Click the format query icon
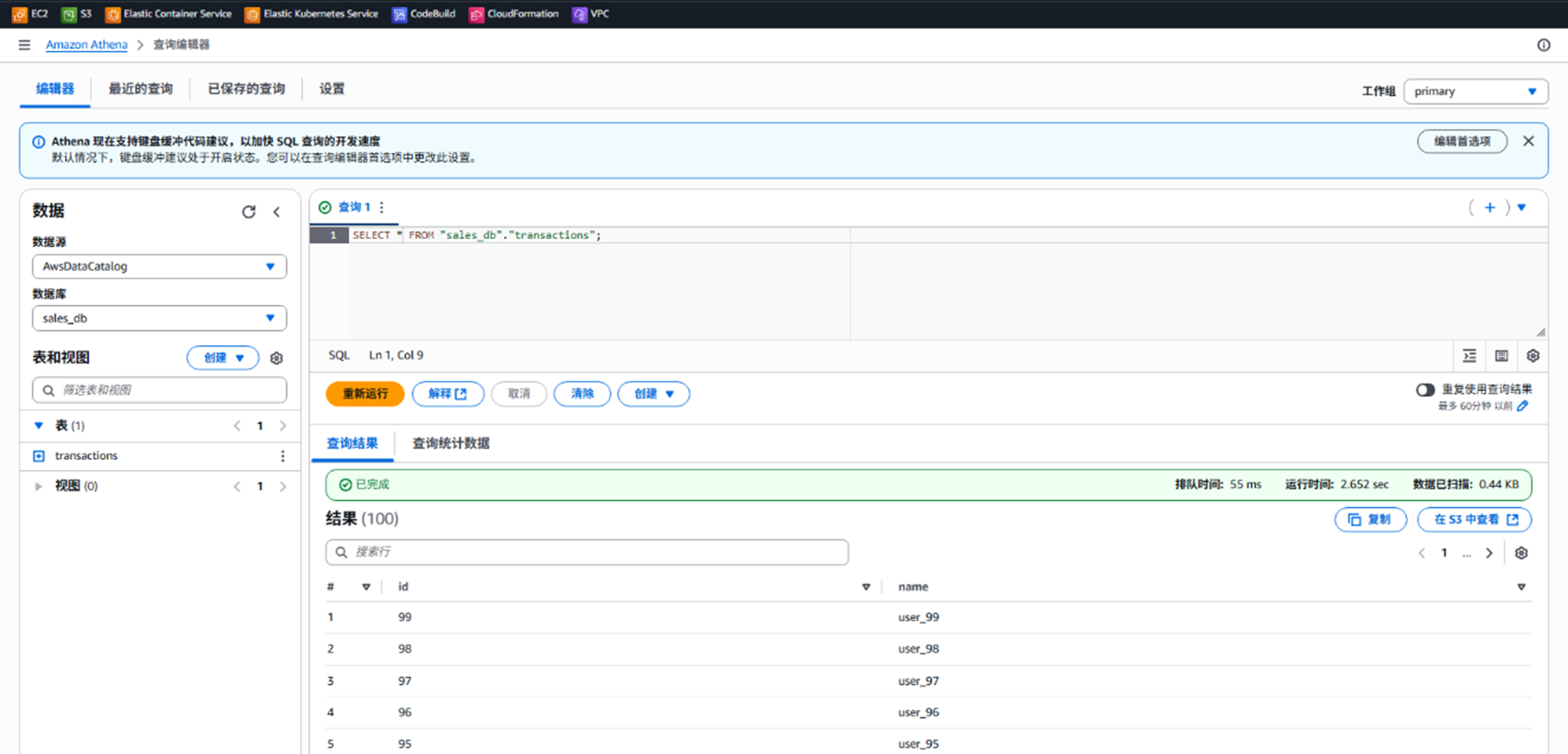Screen dimensions: 1568x754 [1469, 355]
